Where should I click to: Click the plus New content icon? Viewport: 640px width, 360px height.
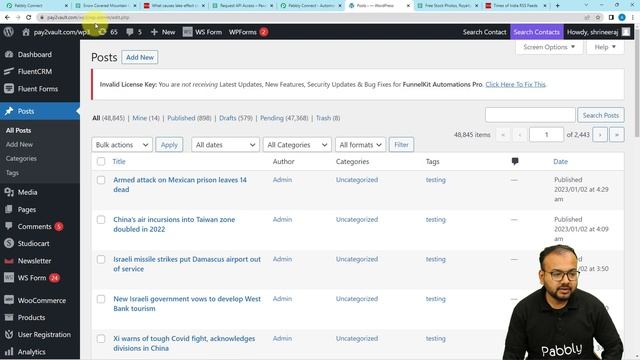(x=154, y=32)
